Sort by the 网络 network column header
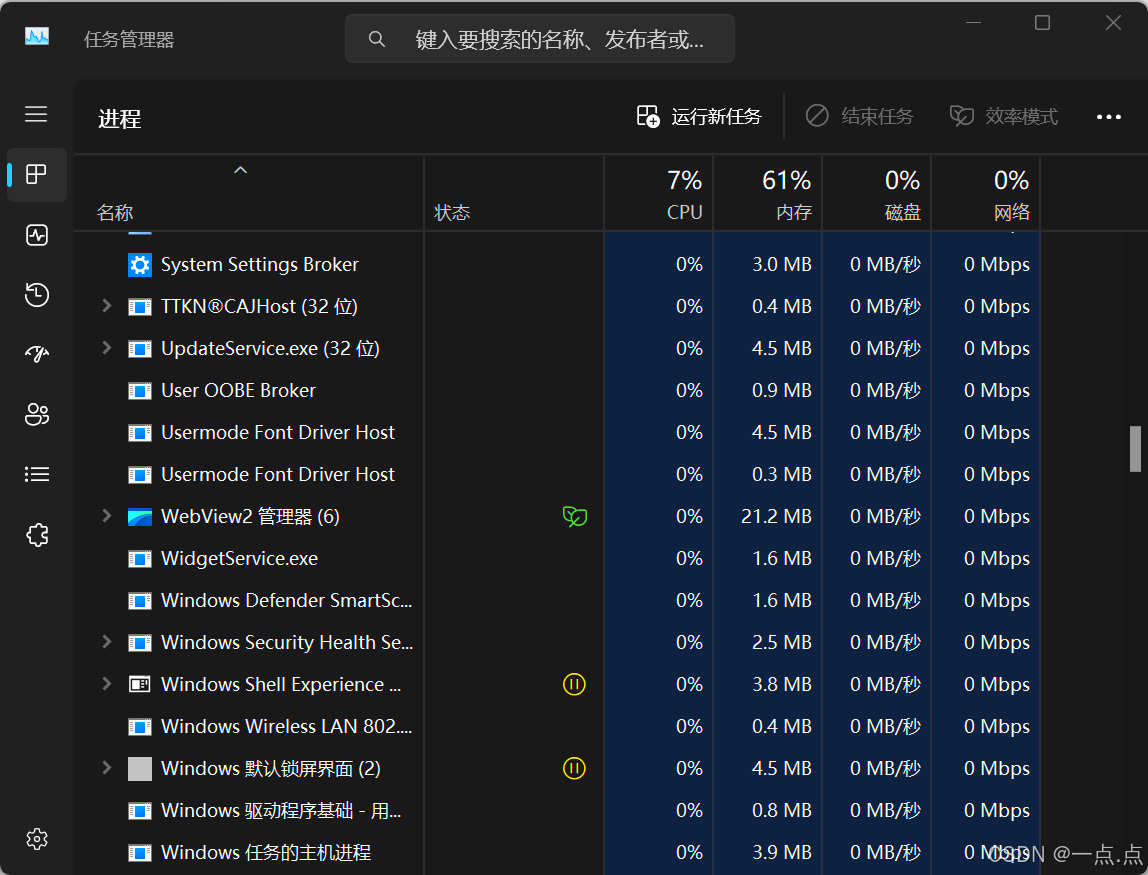This screenshot has width=1148, height=875. click(985, 195)
